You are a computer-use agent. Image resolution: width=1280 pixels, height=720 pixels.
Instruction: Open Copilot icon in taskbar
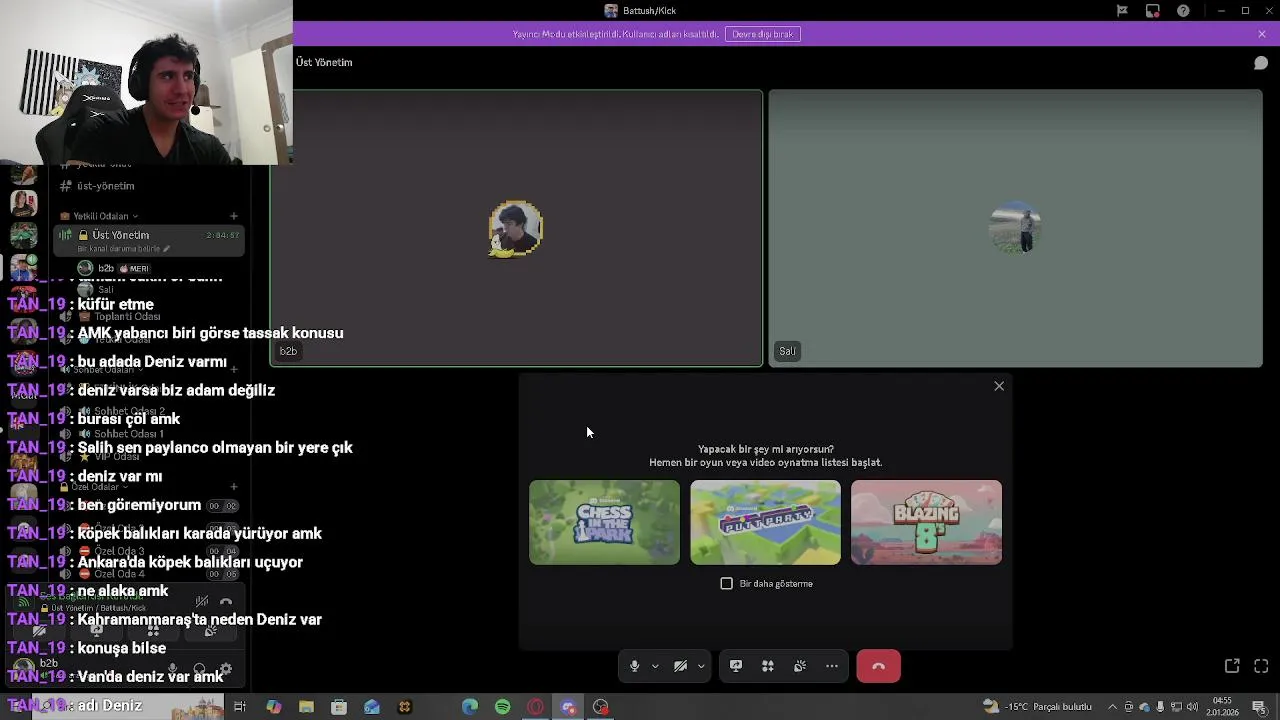click(273, 707)
